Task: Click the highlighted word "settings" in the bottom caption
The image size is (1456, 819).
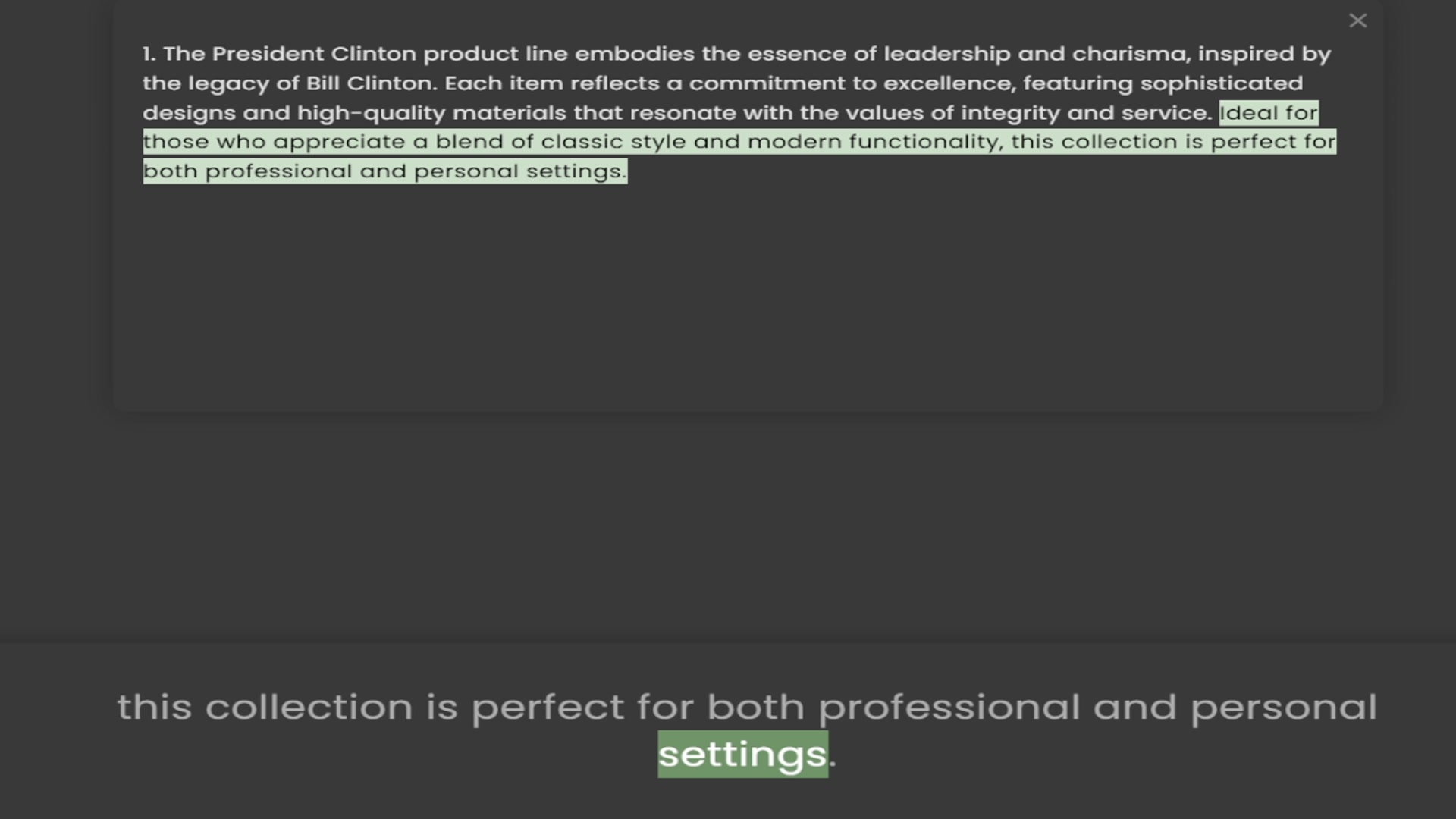Action: (742, 754)
